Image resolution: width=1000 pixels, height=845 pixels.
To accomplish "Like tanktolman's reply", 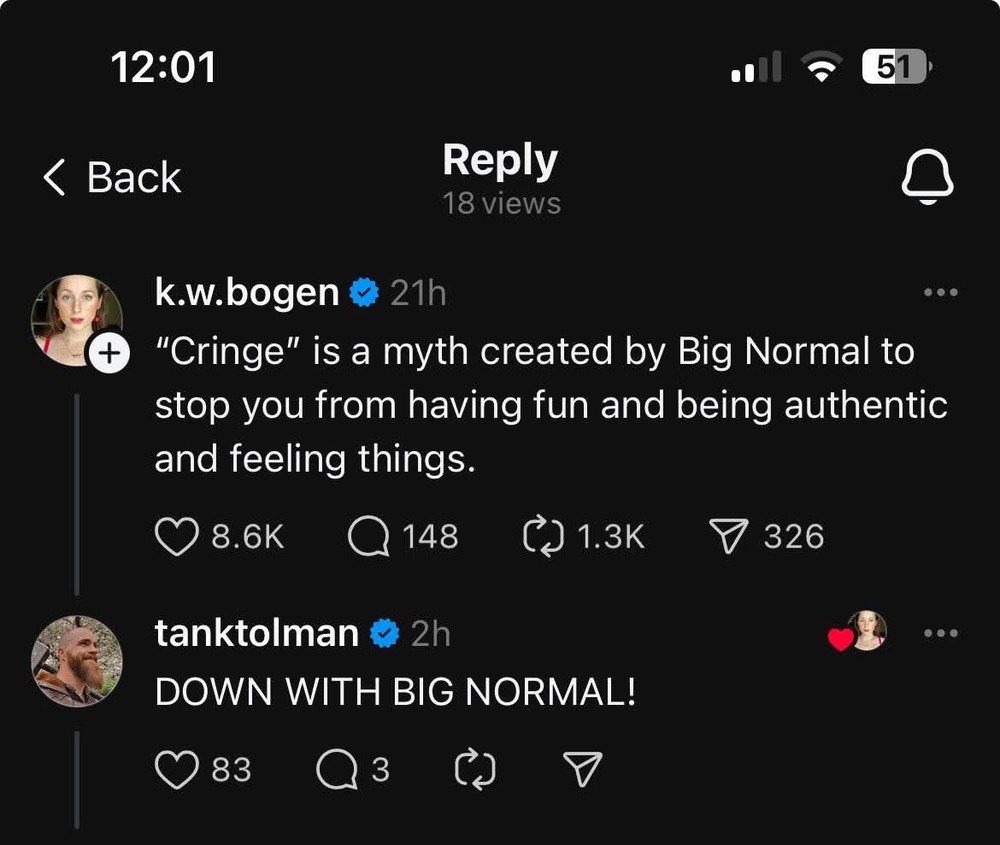I will point(177,769).
